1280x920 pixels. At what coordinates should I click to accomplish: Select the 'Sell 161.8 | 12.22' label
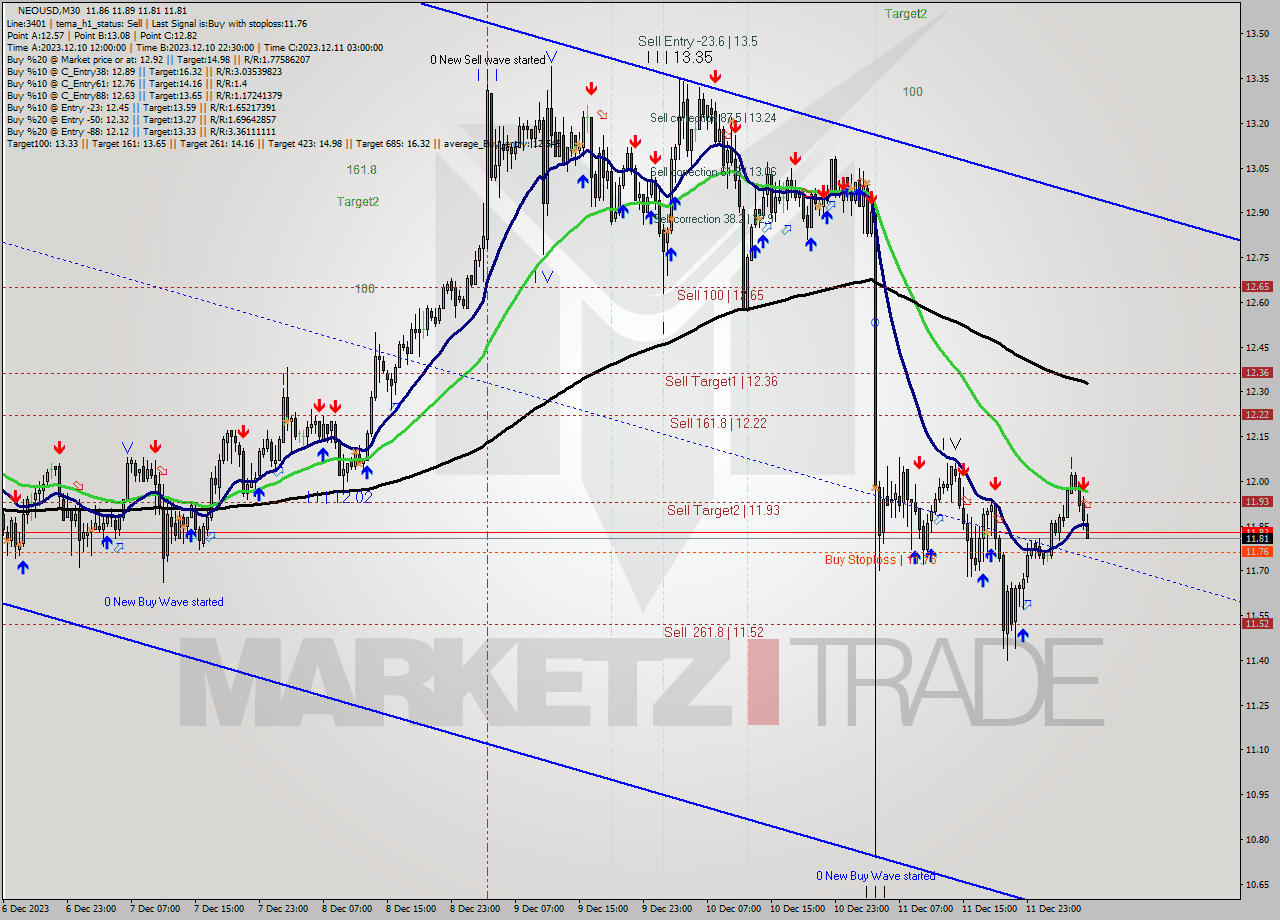(718, 423)
